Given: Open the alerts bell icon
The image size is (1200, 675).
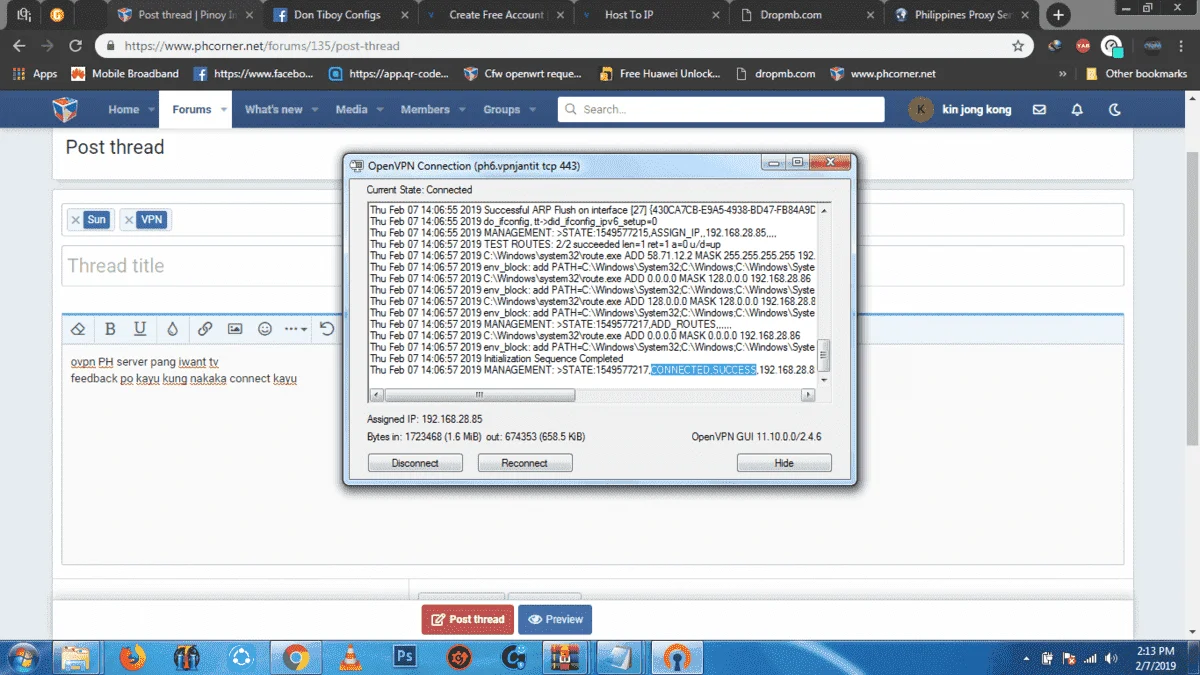Looking at the screenshot, I should click(1077, 110).
